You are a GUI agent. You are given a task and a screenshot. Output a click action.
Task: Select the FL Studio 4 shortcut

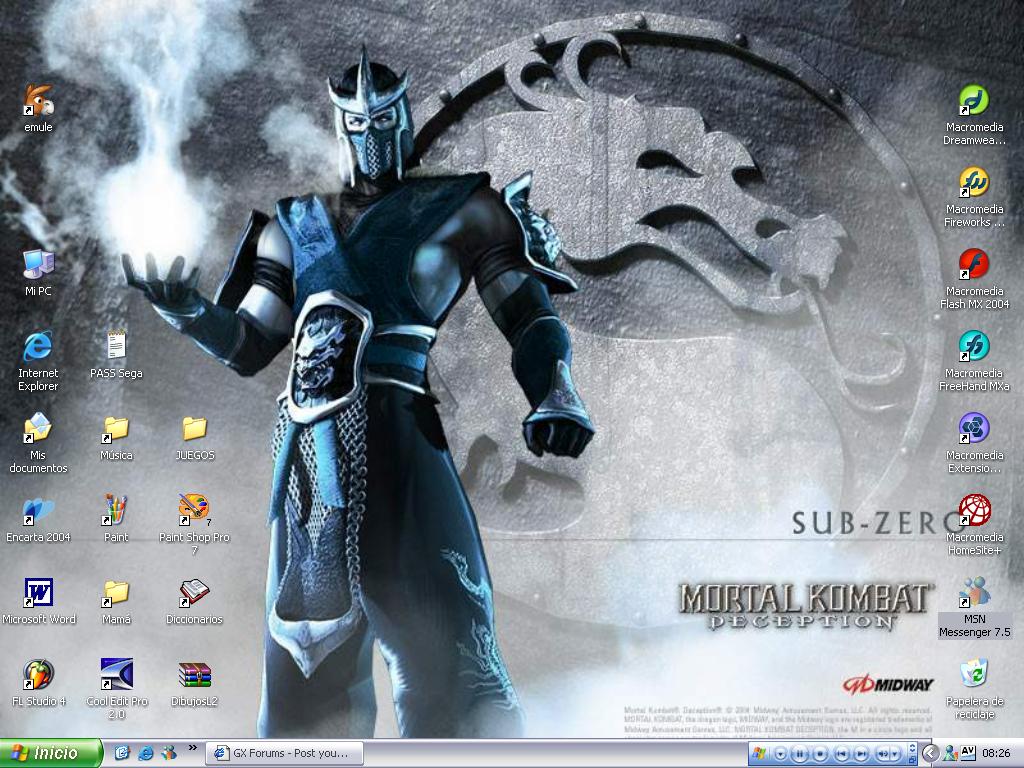pyautogui.click(x=38, y=682)
